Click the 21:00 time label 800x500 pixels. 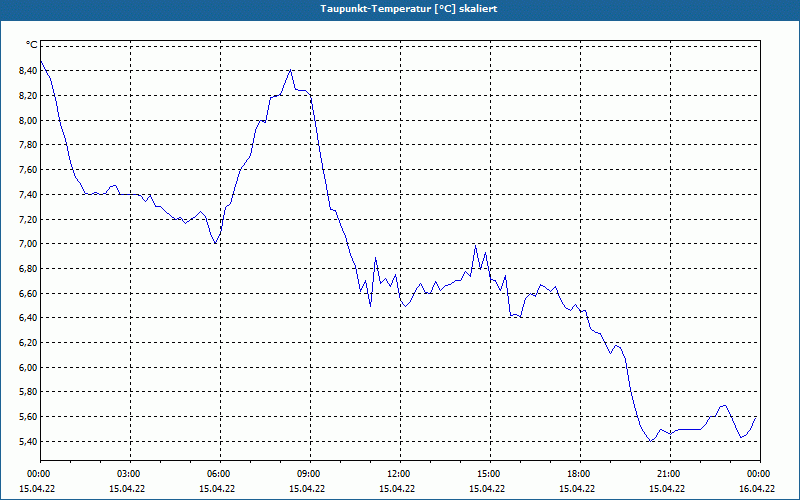(x=670, y=474)
